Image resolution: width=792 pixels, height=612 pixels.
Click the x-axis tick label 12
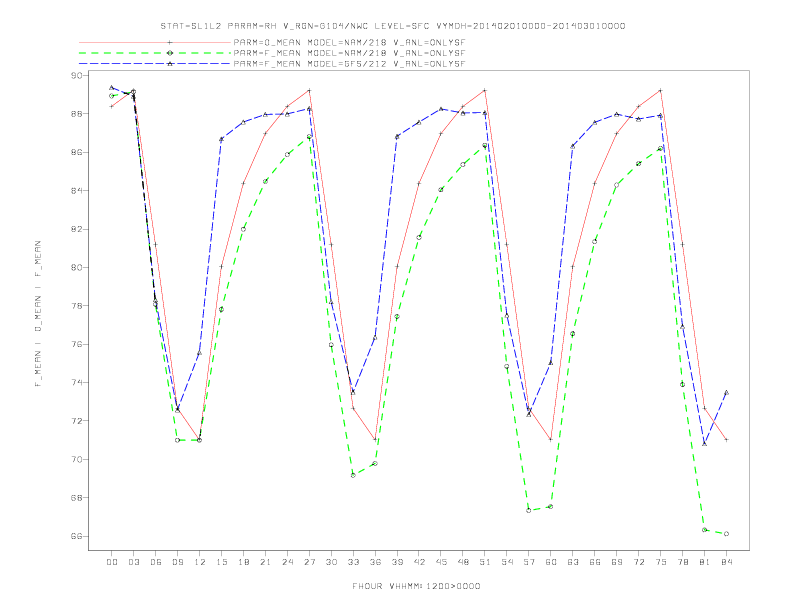pyautogui.click(x=200, y=562)
